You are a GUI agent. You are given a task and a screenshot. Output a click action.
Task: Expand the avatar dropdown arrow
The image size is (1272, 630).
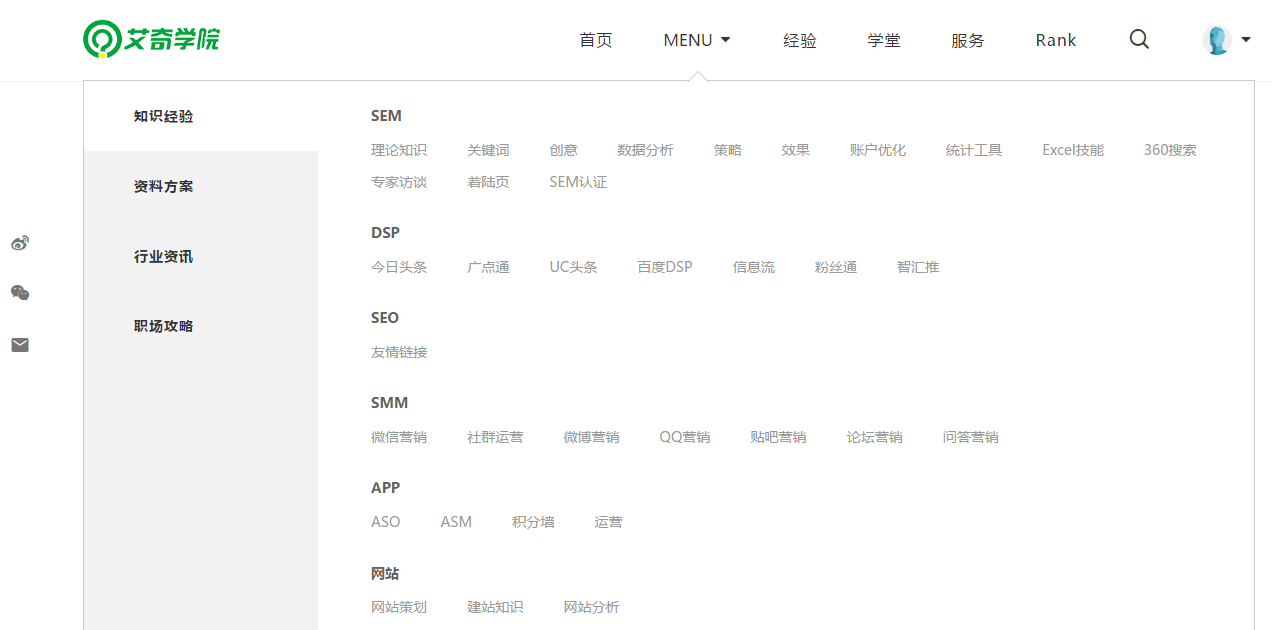[1246, 40]
